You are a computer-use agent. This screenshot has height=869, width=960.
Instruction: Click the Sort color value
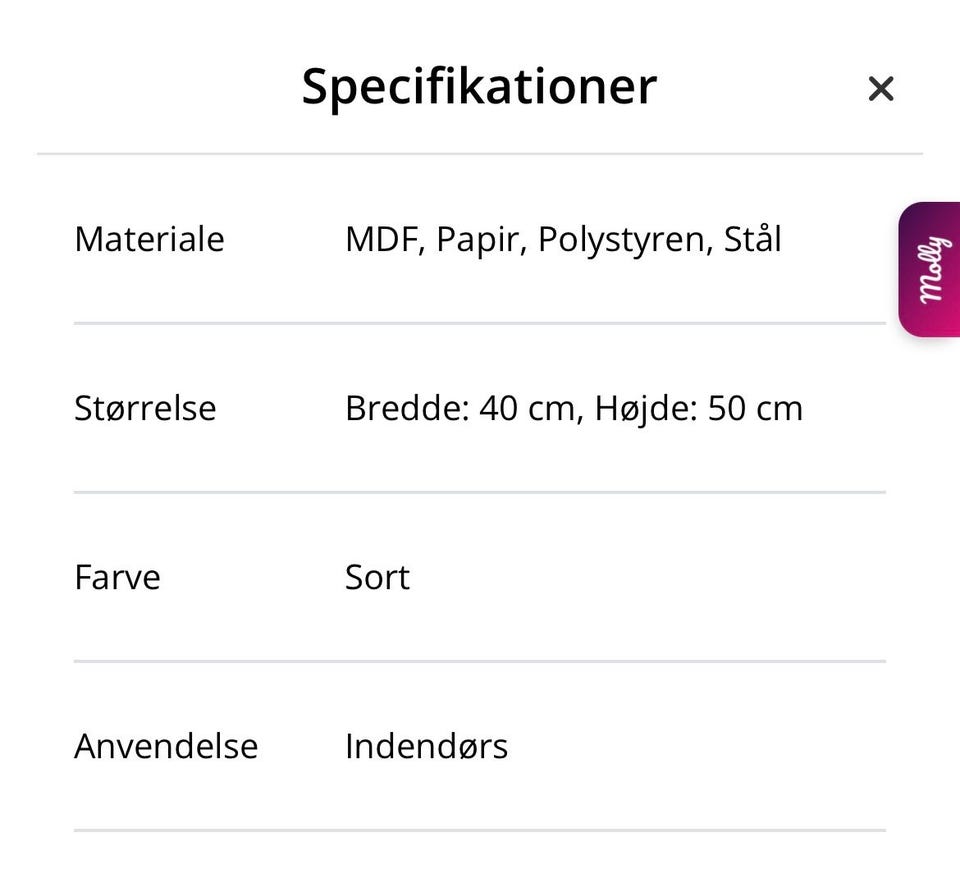376,577
